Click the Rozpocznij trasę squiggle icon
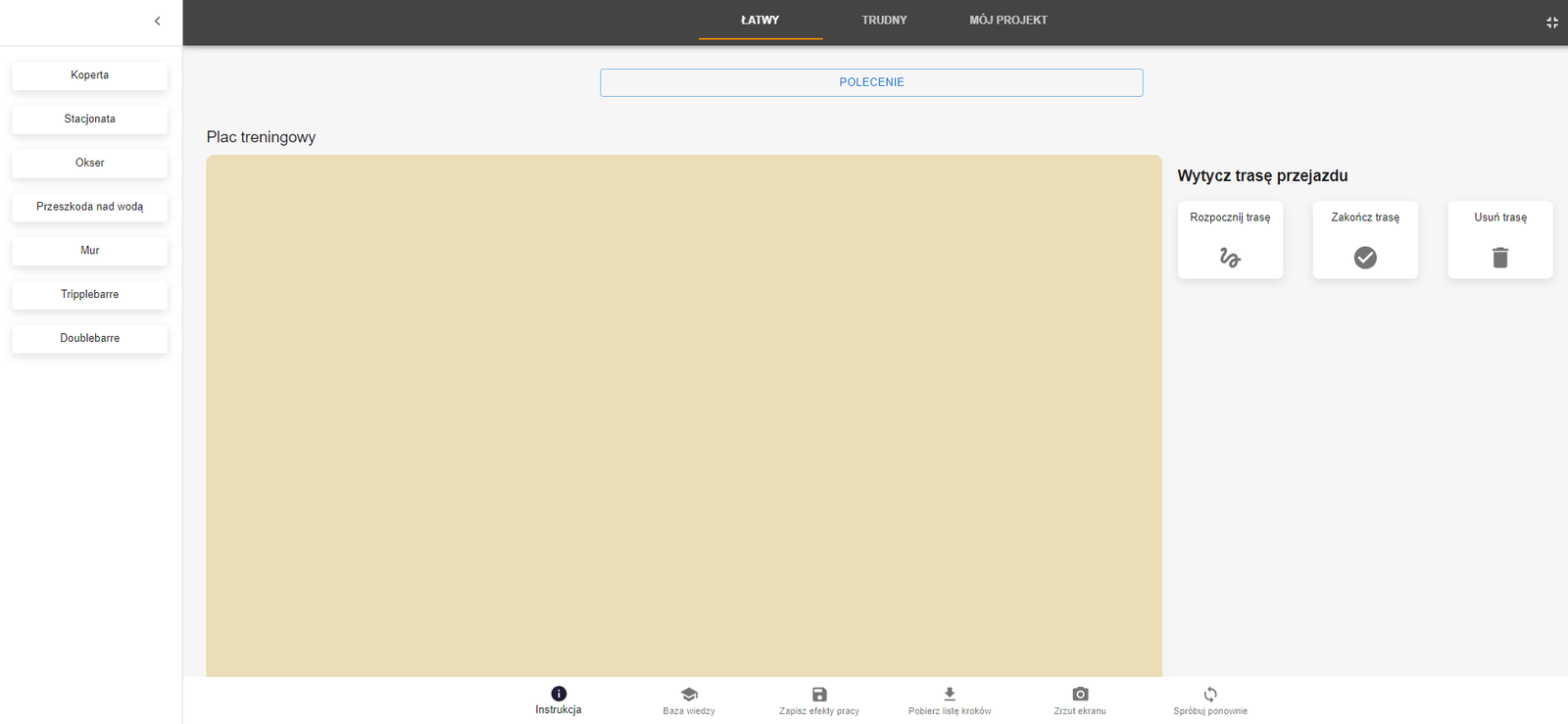This screenshot has height=724, width=1568. coord(1230,258)
